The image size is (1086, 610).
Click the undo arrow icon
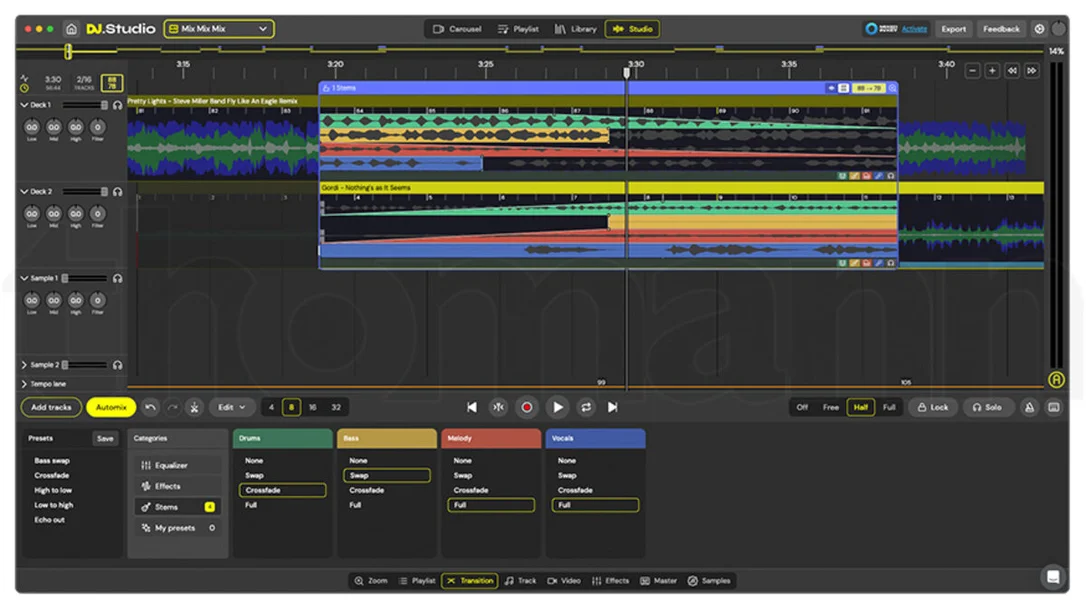pyautogui.click(x=150, y=408)
